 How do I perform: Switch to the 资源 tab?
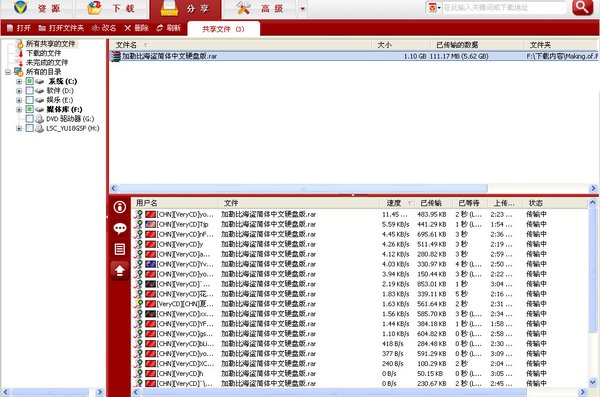coord(37,8)
